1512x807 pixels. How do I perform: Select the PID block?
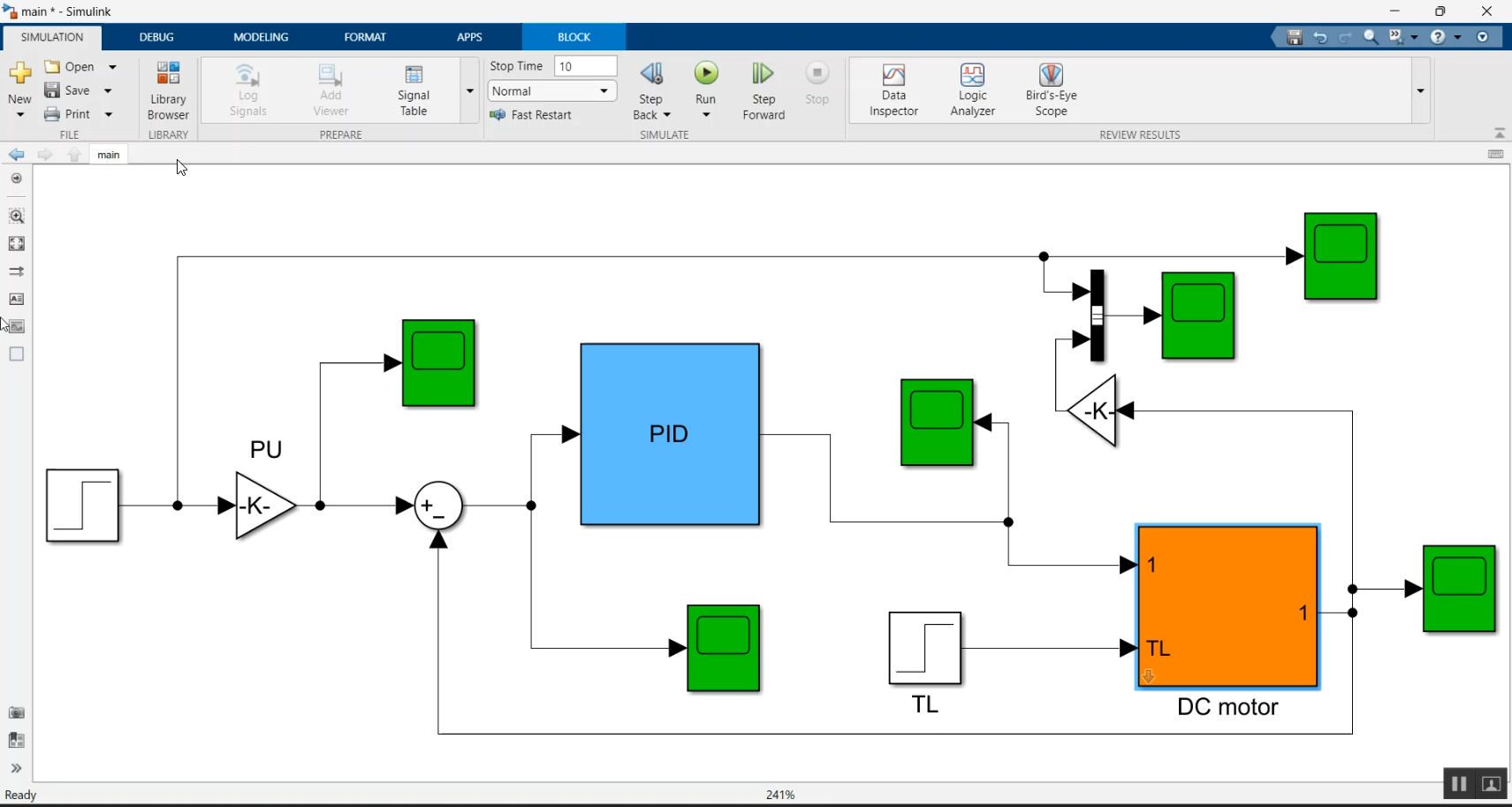(x=670, y=434)
